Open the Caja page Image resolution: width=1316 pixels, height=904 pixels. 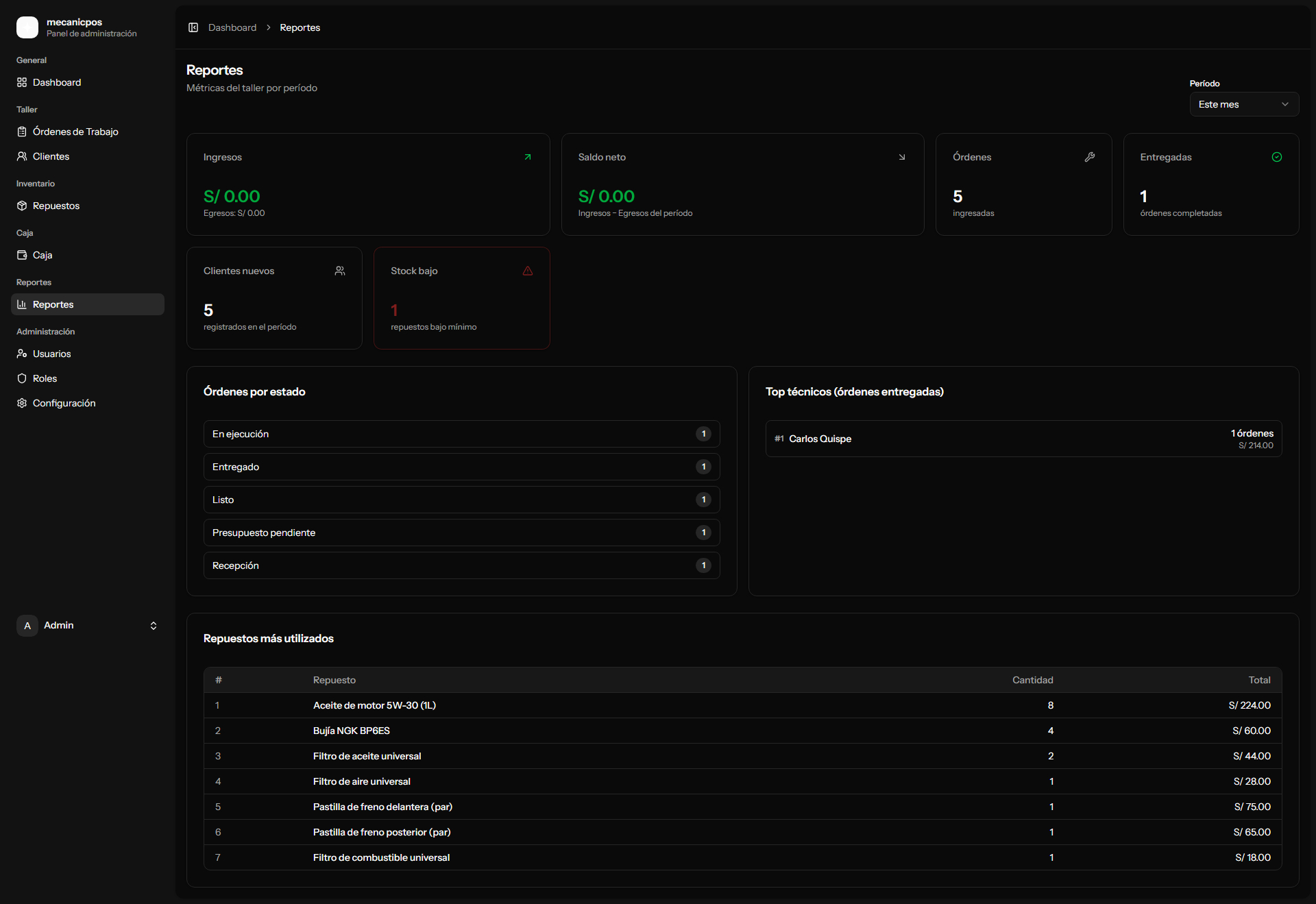[88, 255]
